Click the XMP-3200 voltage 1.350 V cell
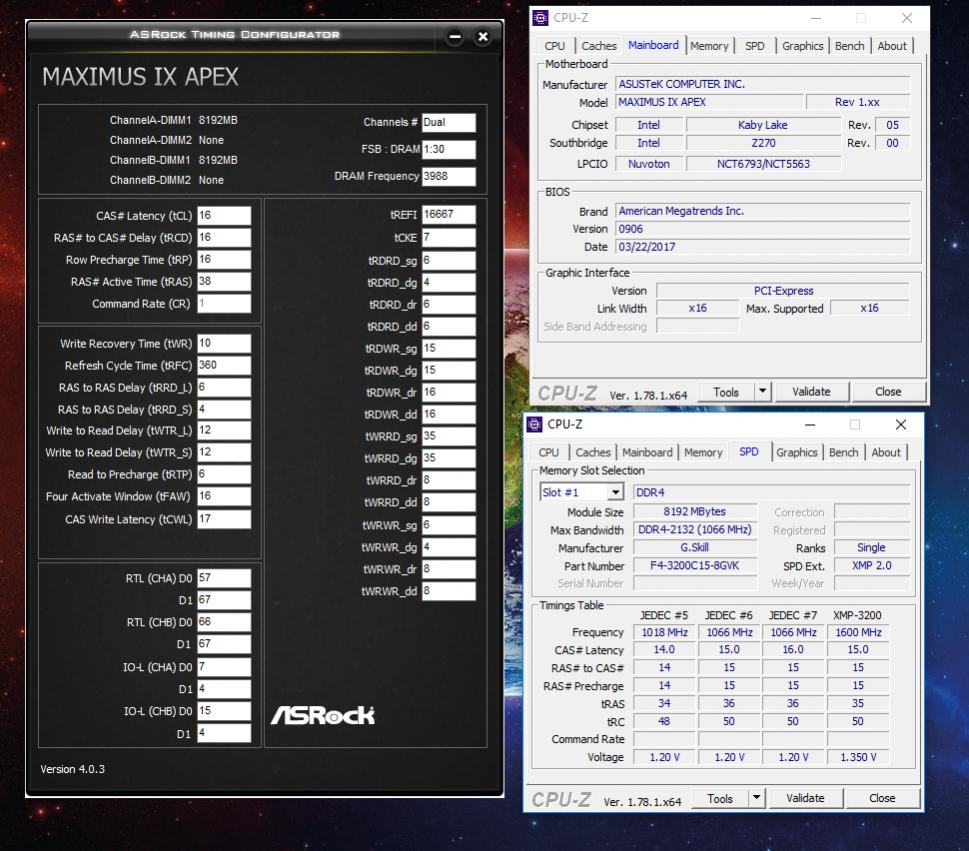 (858, 757)
